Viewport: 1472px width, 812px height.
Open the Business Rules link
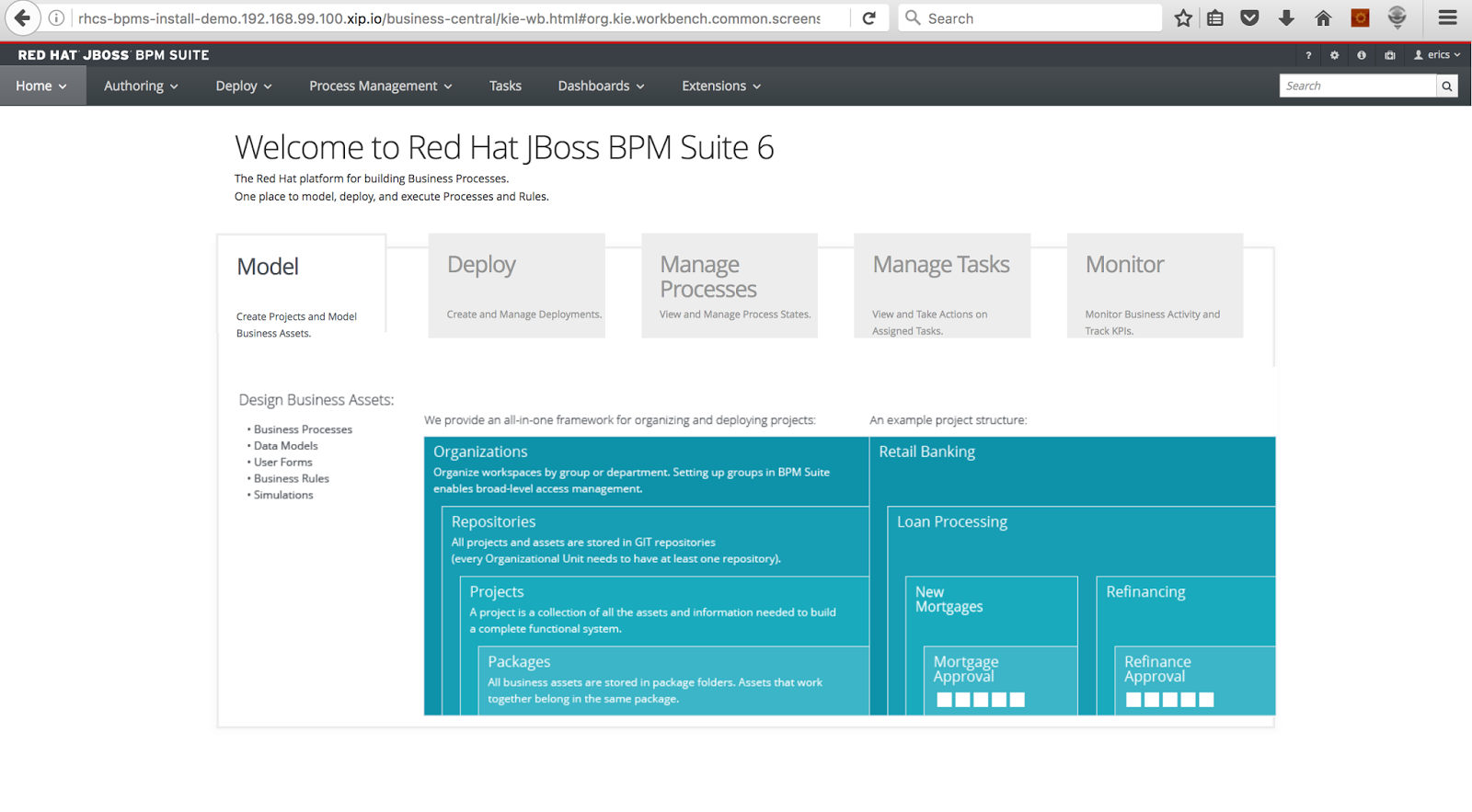291,479
